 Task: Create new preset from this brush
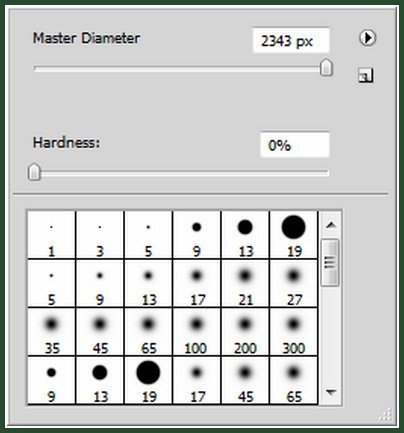pos(366,75)
